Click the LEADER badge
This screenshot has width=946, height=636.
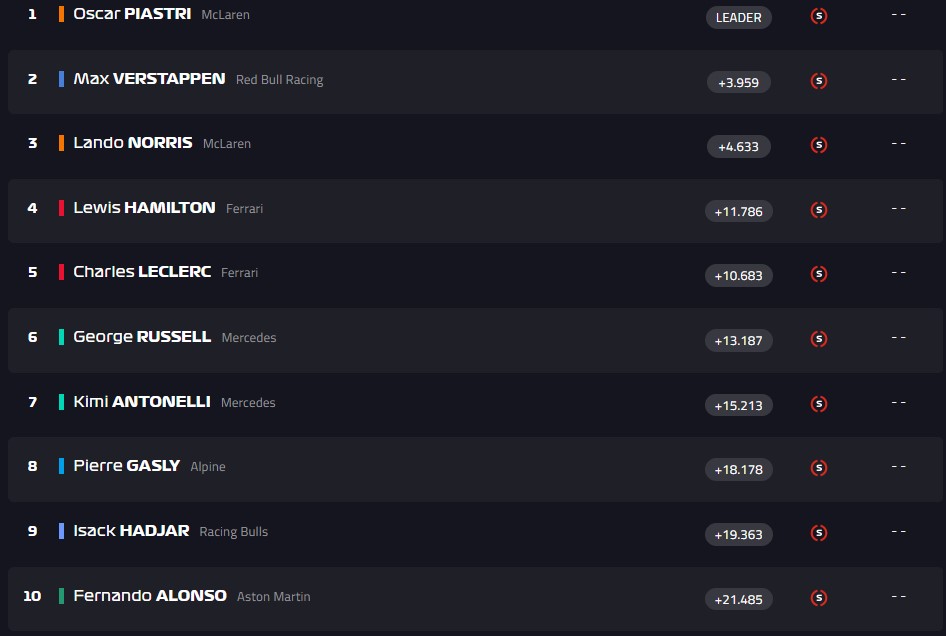738,17
